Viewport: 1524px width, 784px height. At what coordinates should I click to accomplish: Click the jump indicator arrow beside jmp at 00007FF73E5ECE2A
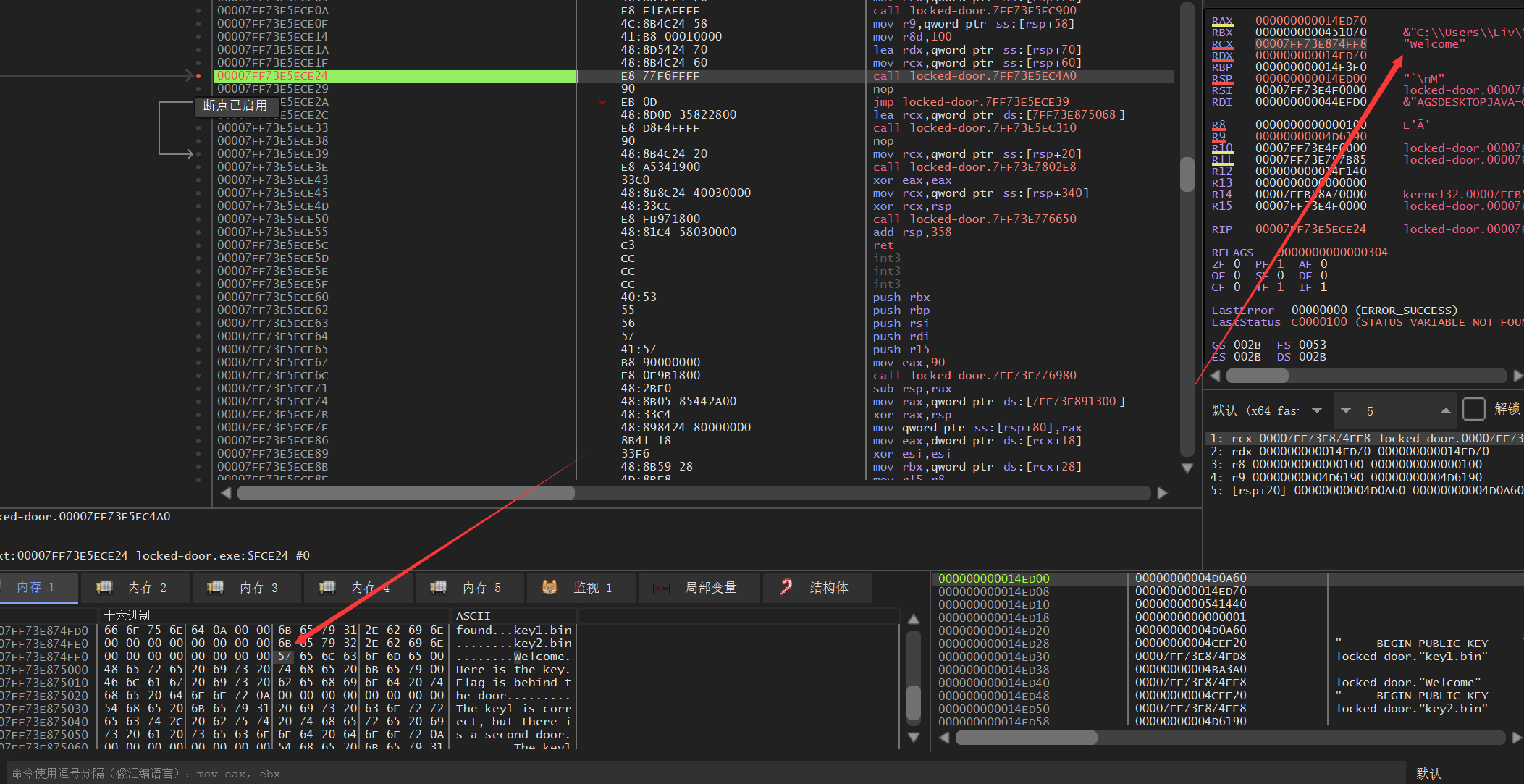(602, 102)
